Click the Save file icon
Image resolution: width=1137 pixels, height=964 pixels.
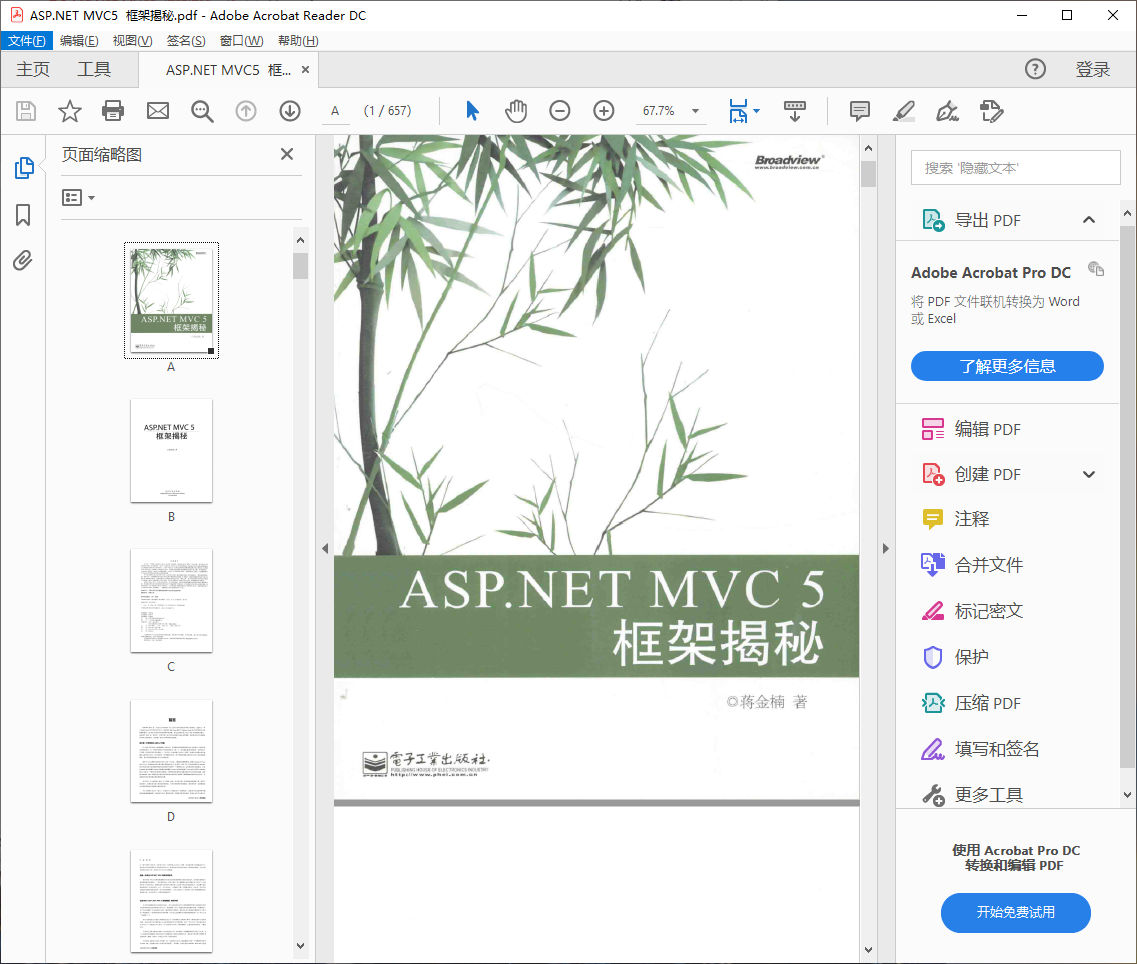(x=26, y=111)
